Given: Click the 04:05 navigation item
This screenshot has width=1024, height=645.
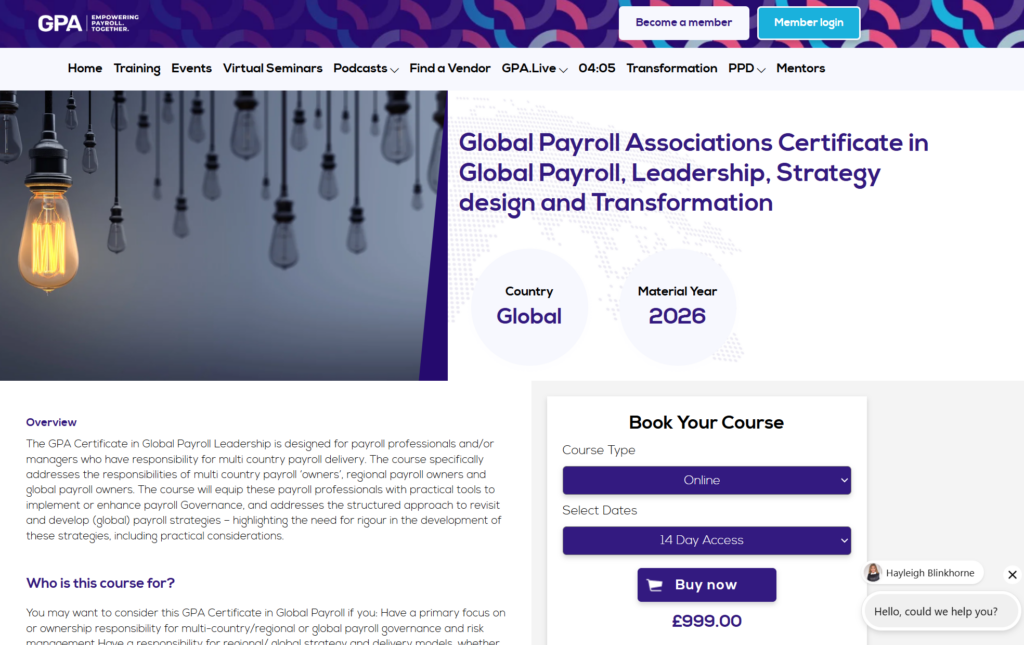Looking at the screenshot, I should tap(597, 69).
